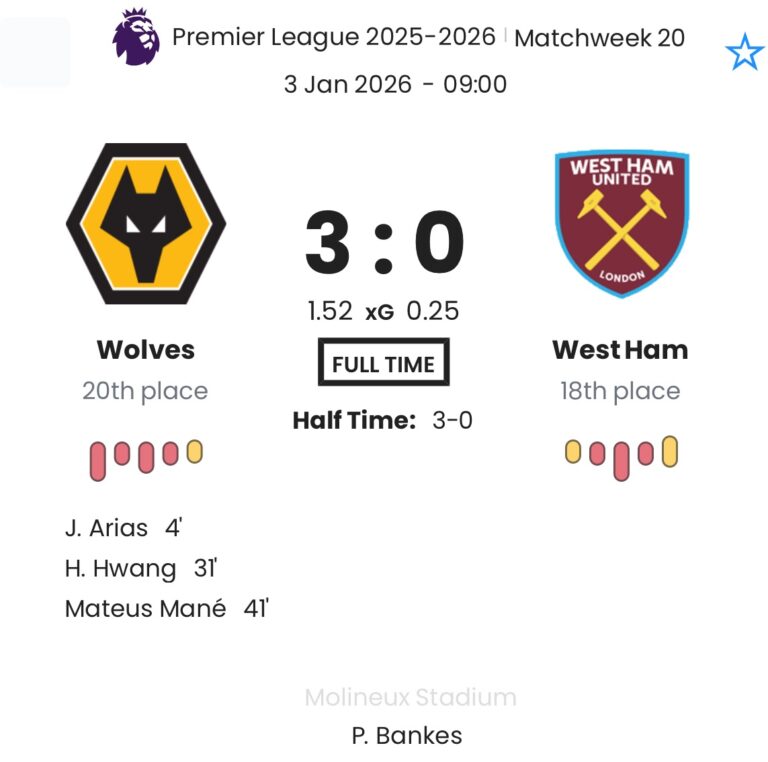Click the 3 : 0 match score
Viewport: 768px width, 762px height.
pyautogui.click(x=385, y=245)
